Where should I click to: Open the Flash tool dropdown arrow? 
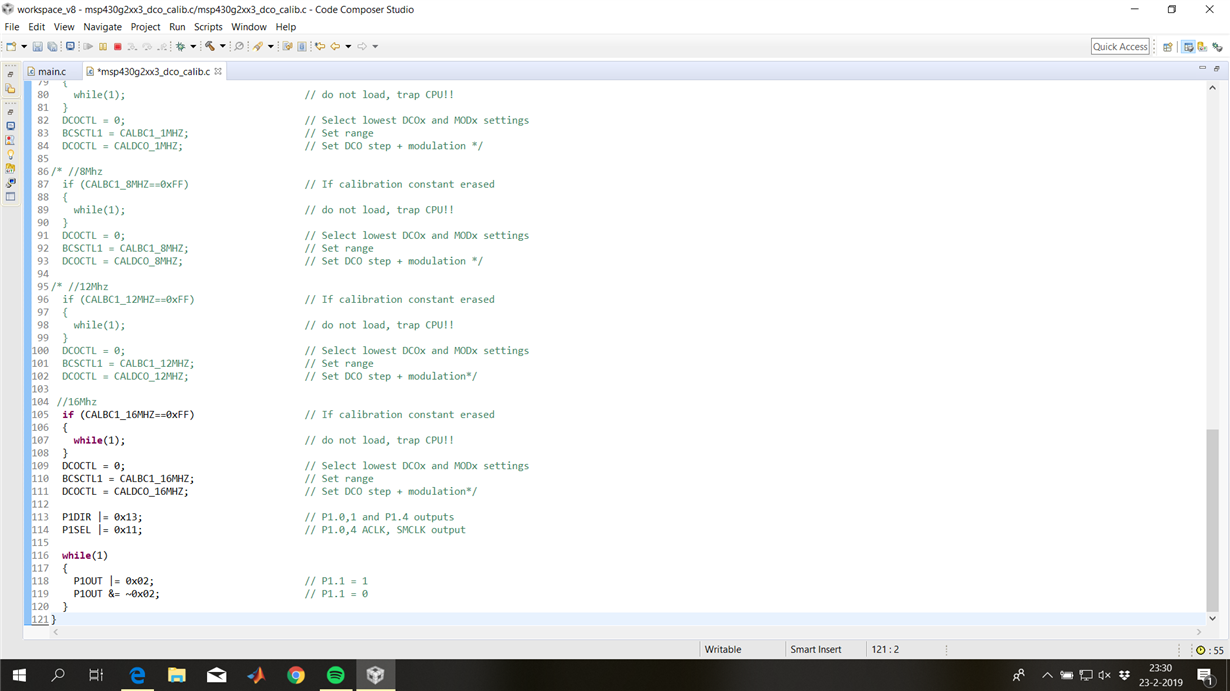270,46
